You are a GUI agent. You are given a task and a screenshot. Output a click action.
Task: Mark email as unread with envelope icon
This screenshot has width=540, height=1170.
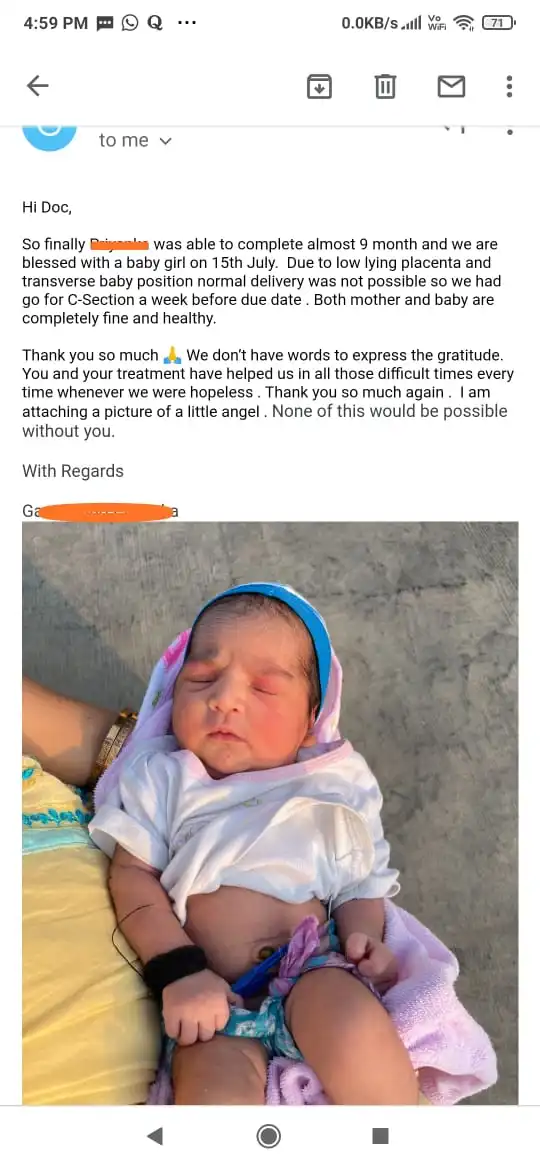[x=451, y=87]
